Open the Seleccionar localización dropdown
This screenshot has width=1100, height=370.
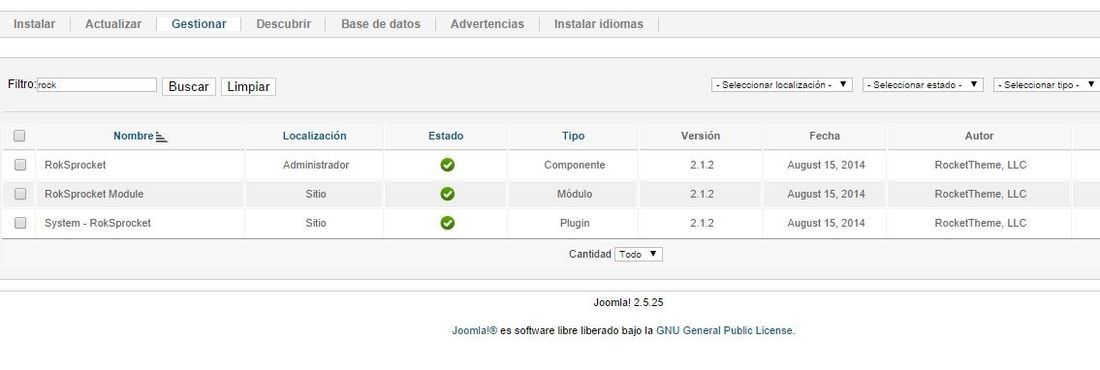click(x=782, y=84)
